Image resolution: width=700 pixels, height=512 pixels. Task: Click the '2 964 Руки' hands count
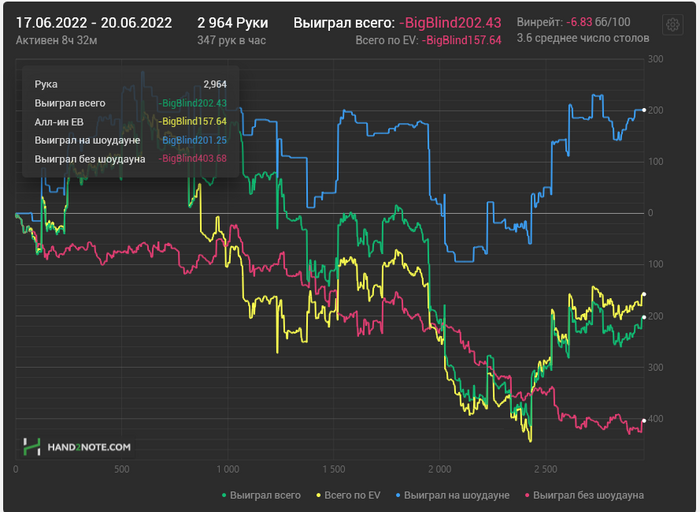[x=233, y=23]
